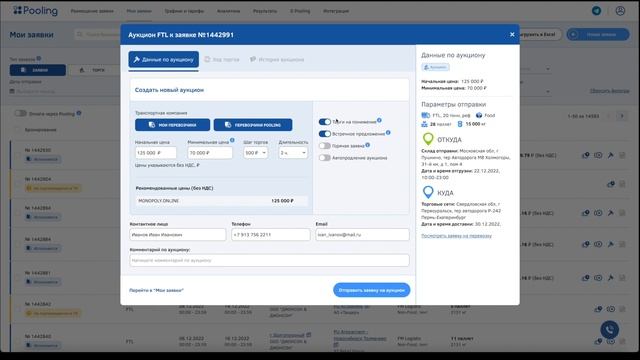Click the floating phone call icon
Screen dimensions: 640x360
[x=609, y=329]
